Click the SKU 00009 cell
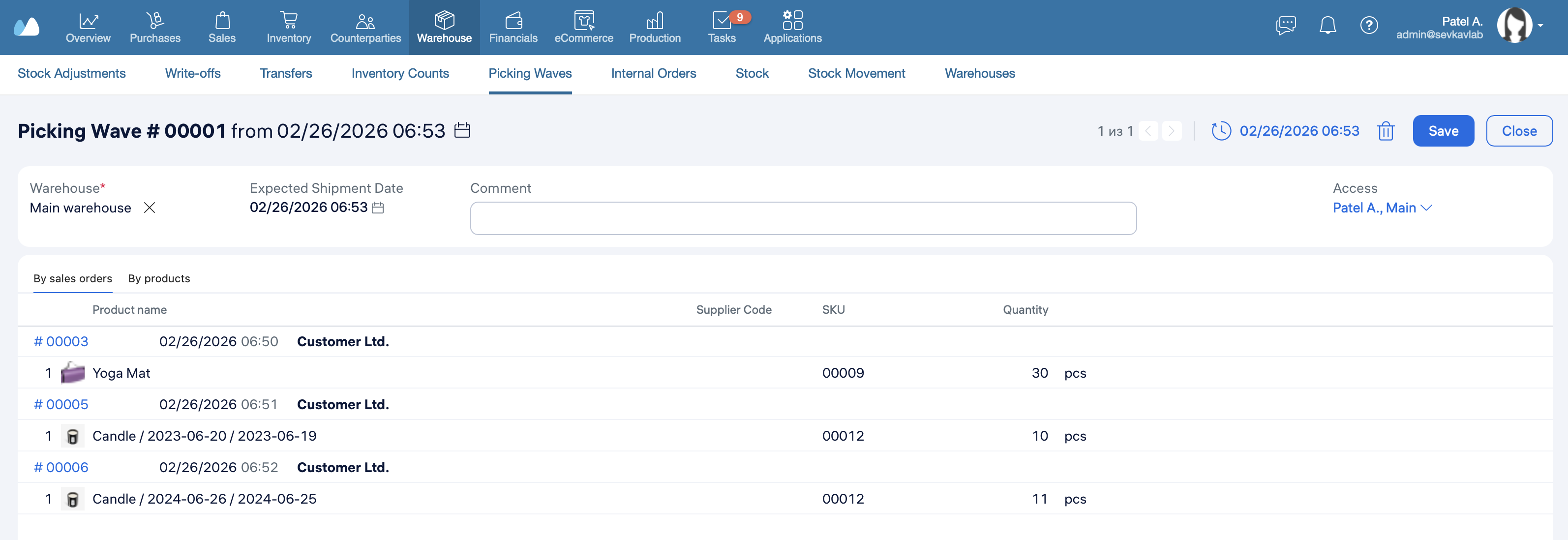The width and height of the screenshot is (1568, 540). coord(843,373)
